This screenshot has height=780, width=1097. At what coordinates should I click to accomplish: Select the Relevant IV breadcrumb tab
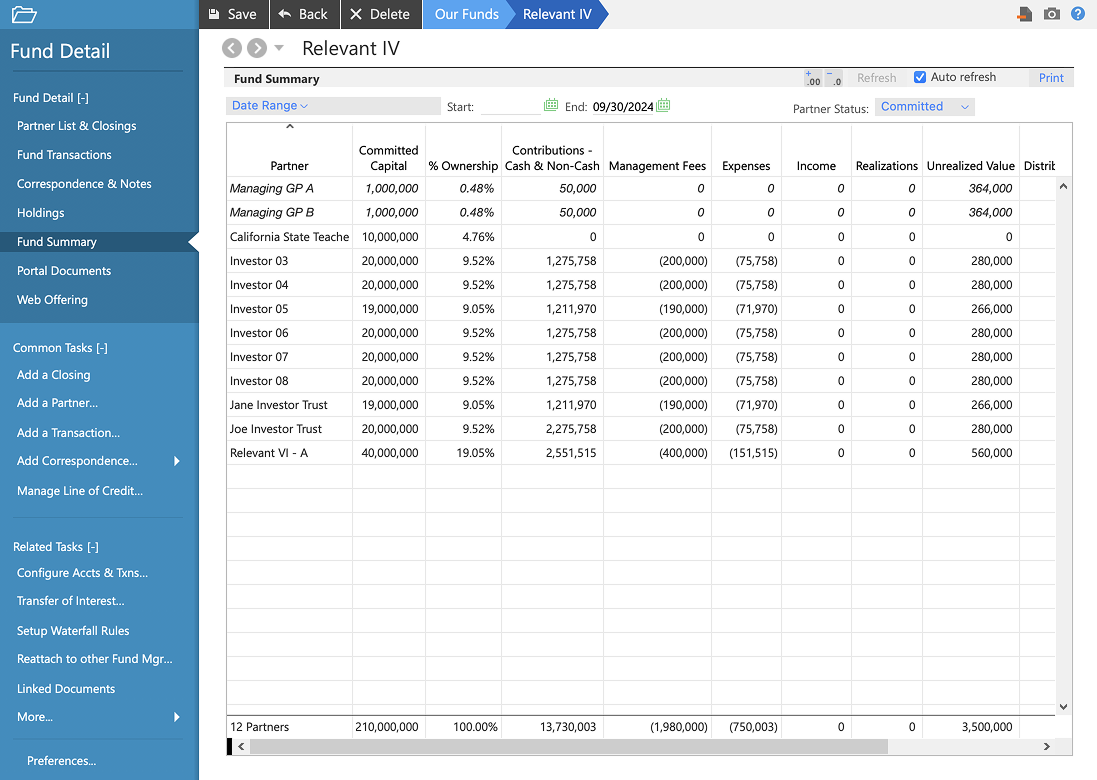pos(557,14)
